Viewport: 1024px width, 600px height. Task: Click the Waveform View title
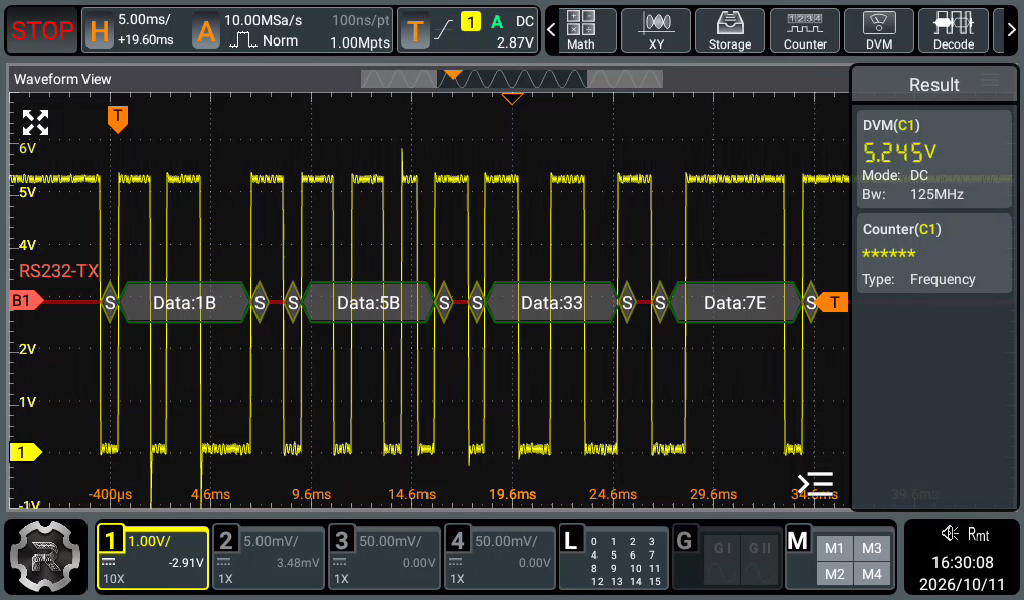pos(63,79)
